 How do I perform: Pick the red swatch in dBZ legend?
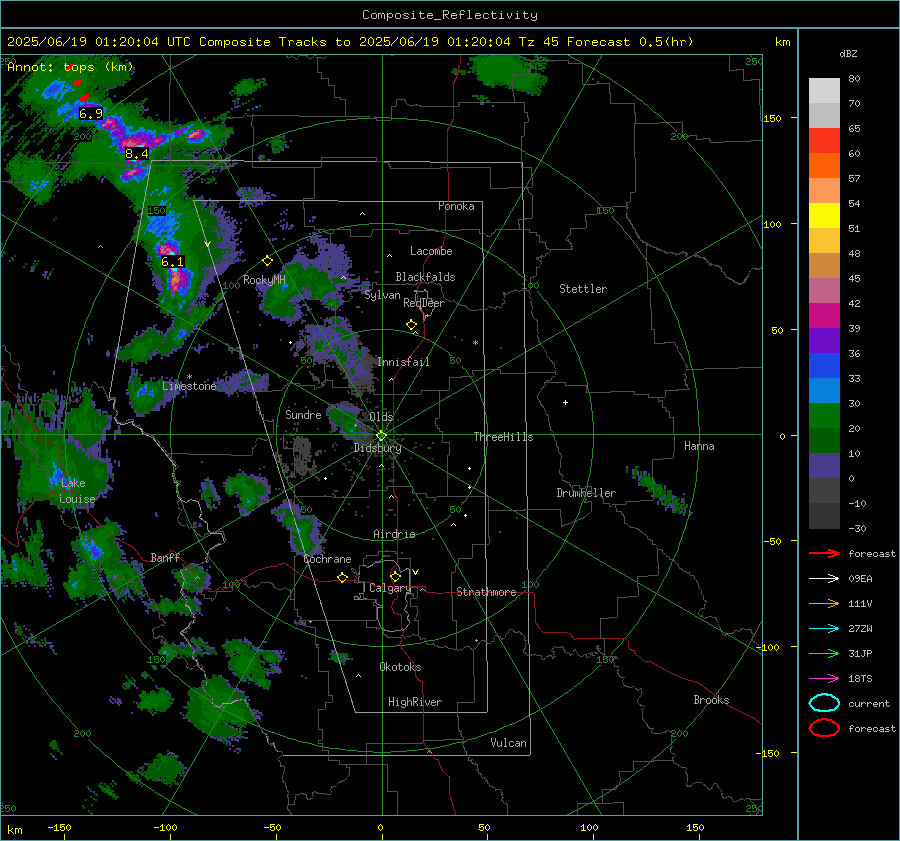pos(824,141)
